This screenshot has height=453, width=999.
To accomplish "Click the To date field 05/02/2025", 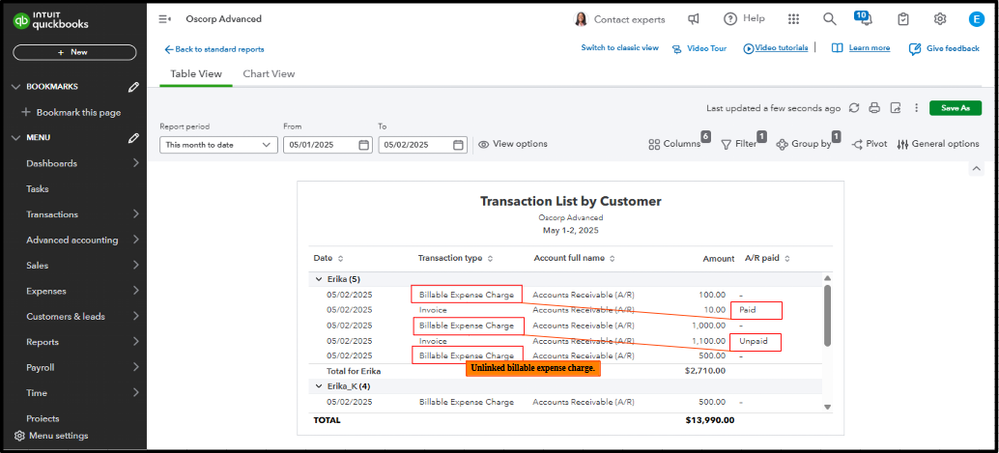I will click(422, 145).
